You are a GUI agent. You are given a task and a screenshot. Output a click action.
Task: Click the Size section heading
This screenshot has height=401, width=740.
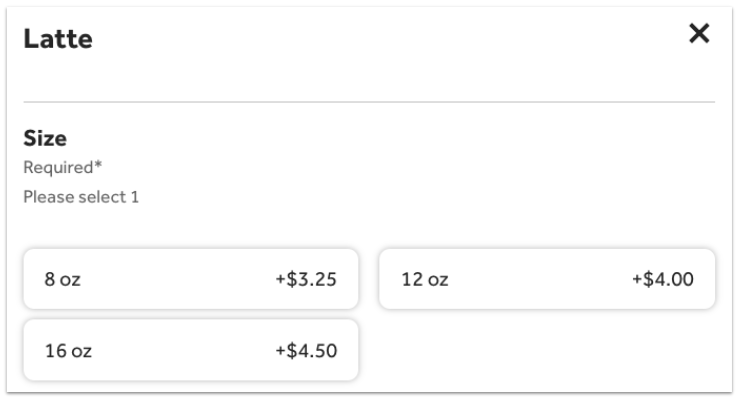pos(45,139)
